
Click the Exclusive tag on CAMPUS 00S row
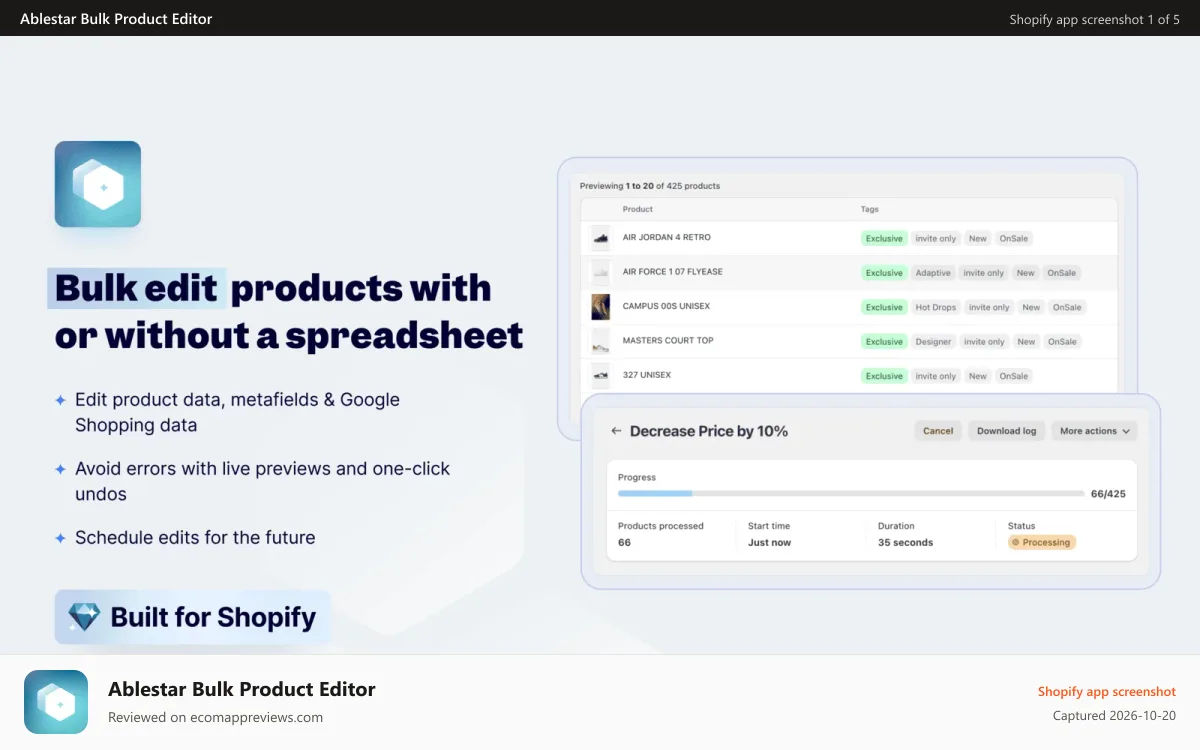pos(884,307)
